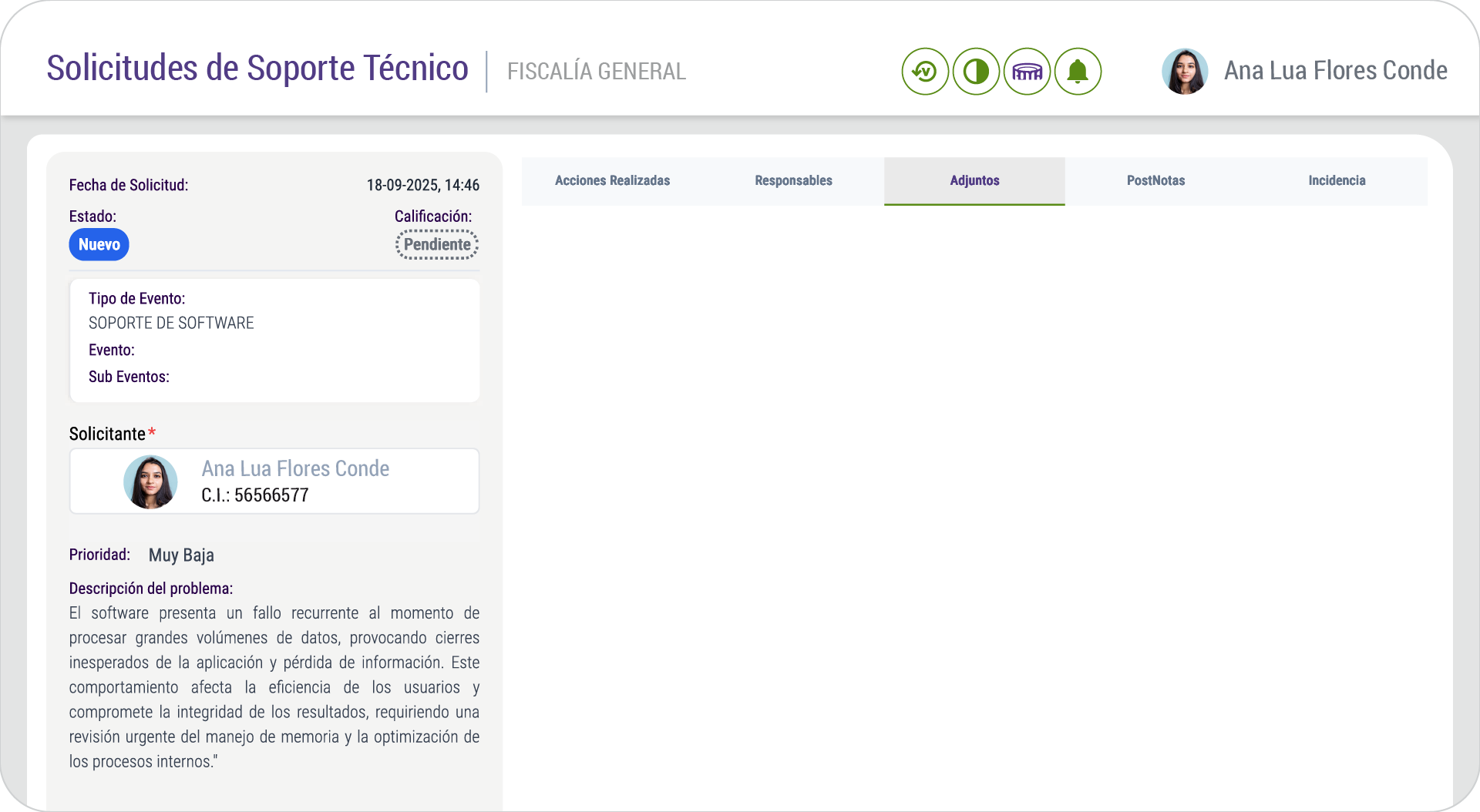
Task: Open notifications via the bell icon
Action: click(1078, 71)
